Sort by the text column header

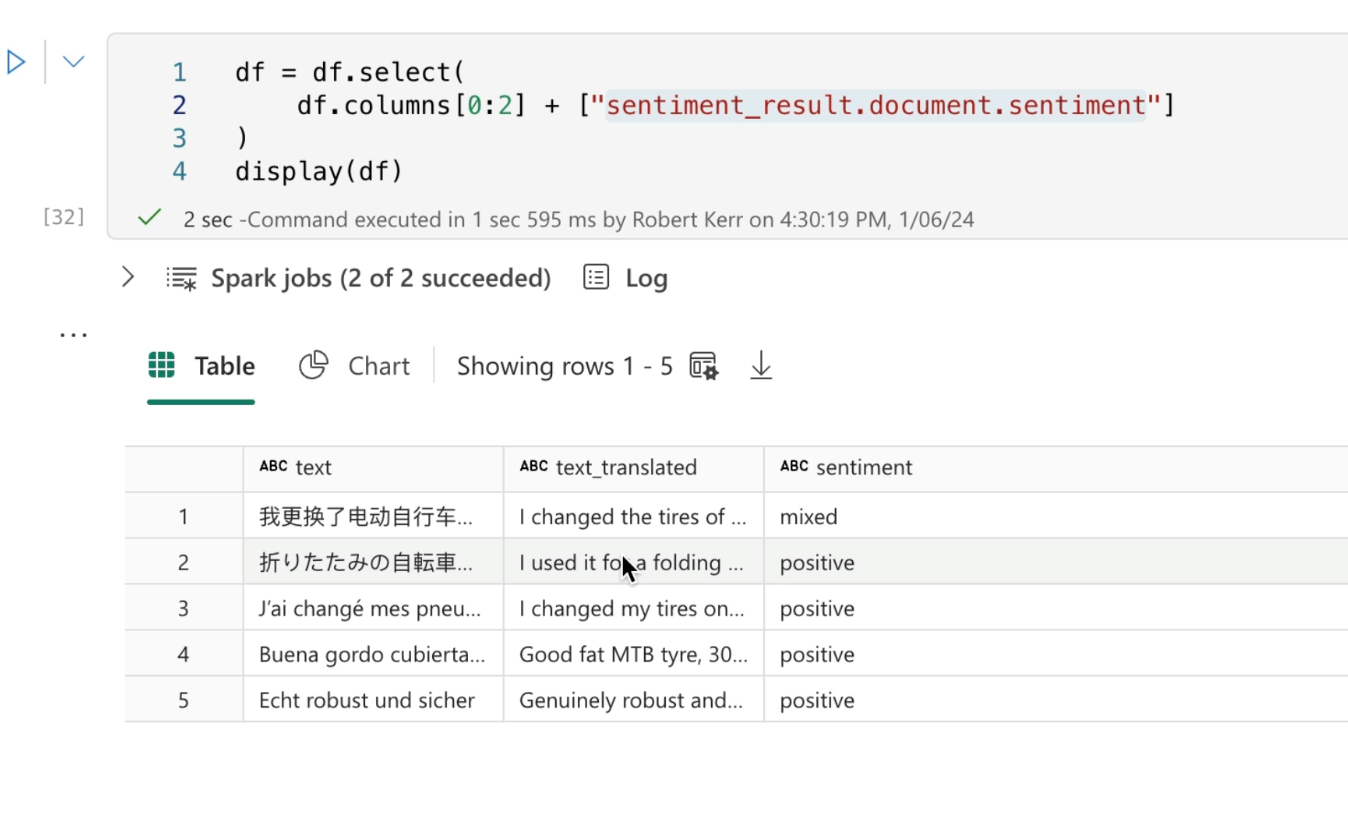click(313, 467)
